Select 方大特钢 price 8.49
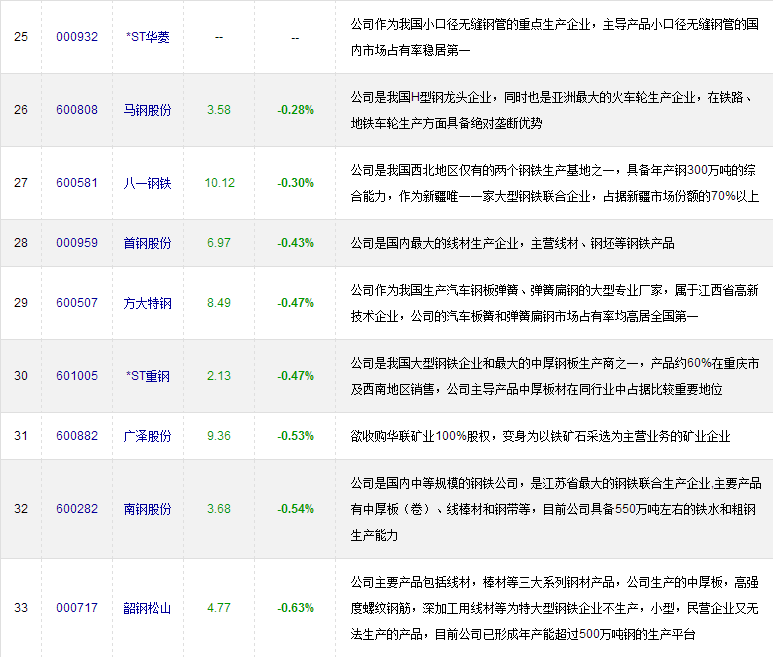The height and width of the screenshot is (657, 773). (219, 303)
